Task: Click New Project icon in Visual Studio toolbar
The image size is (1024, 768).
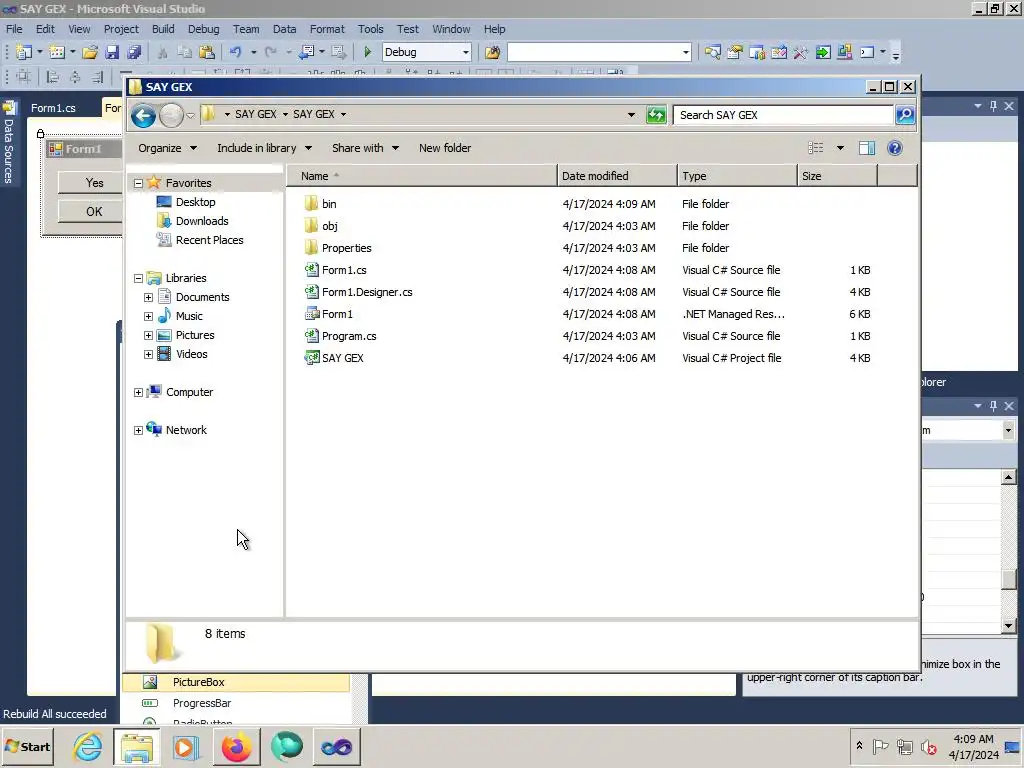Action: point(24,52)
